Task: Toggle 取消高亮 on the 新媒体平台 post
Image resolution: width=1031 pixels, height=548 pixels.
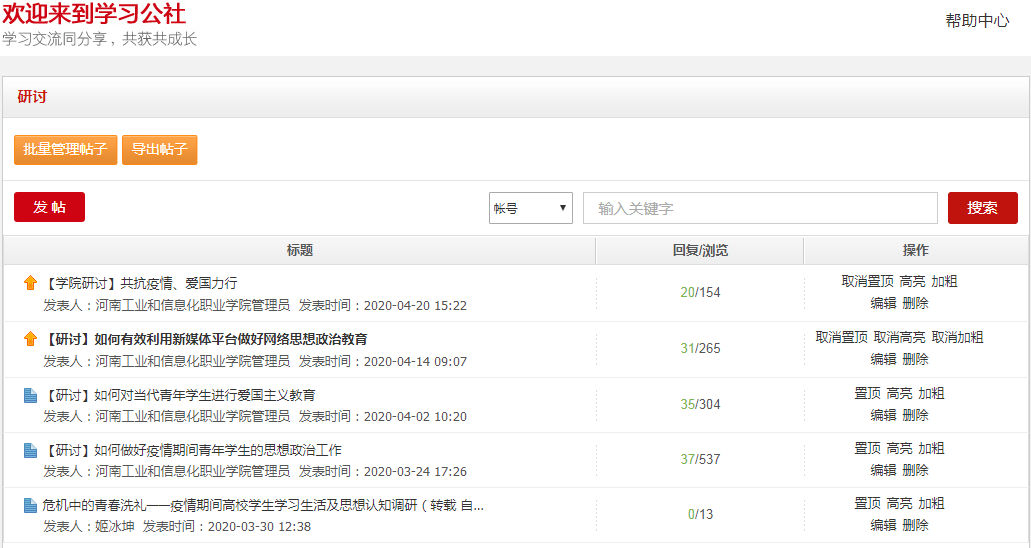Action: pyautogui.click(x=899, y=338)
